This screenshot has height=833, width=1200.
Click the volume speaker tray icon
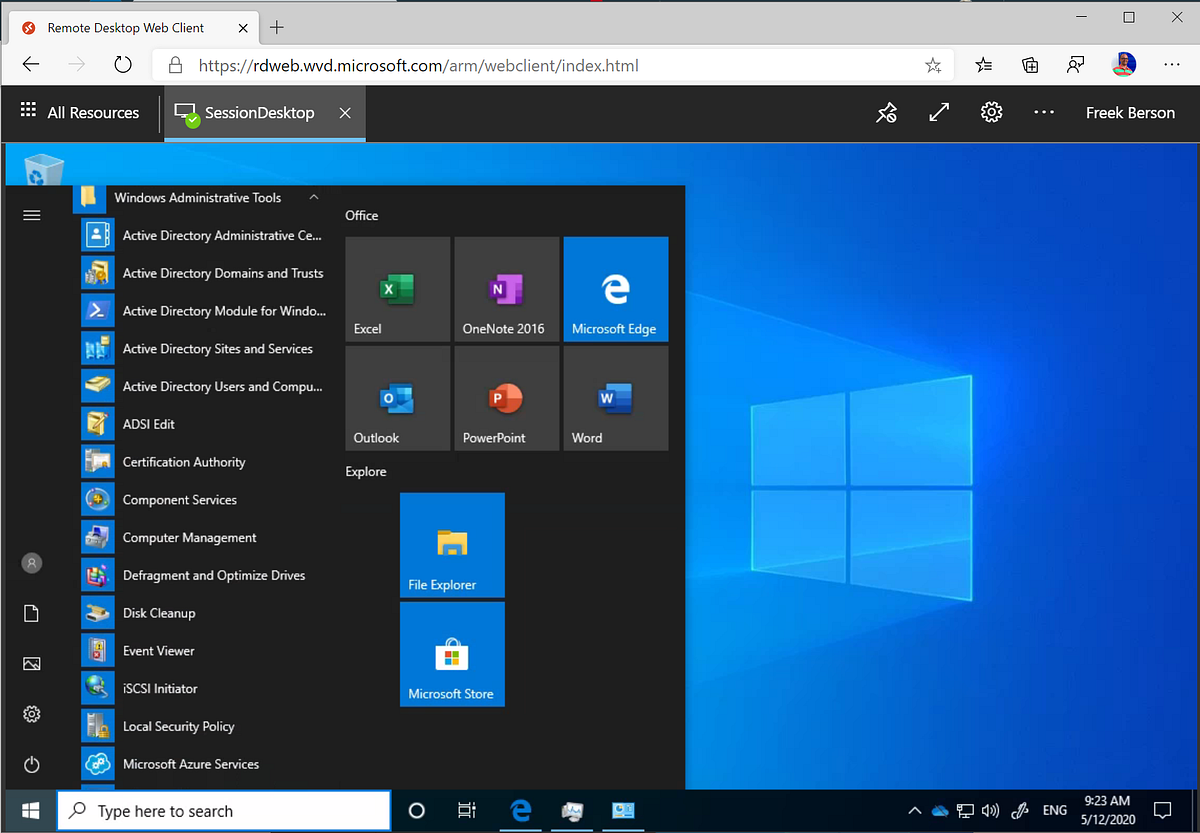pos(991,811)
